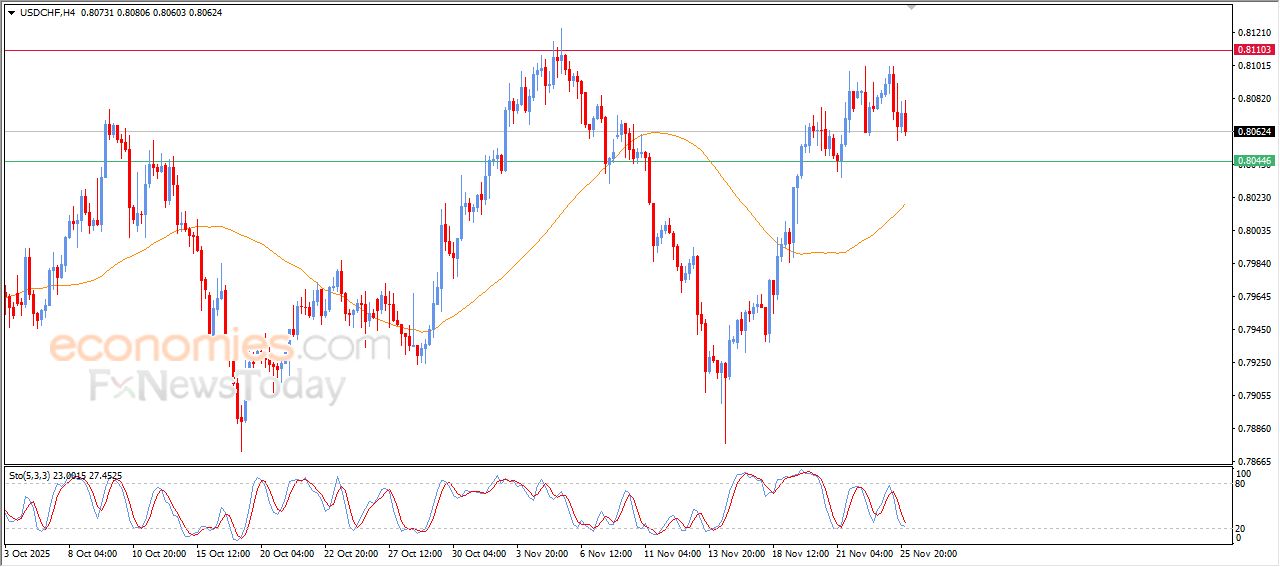This screenshot has width=1280, height=567.
Task: Click the USDCHF,H4 chart title text
Action: coord(47,12)
